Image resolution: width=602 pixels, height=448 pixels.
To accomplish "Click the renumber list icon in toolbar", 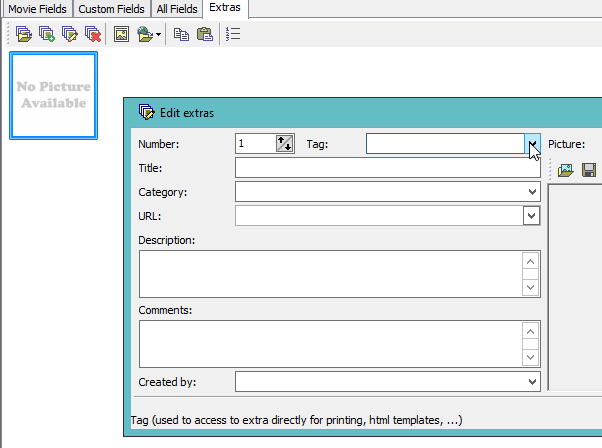I will (x=233, y=35).
